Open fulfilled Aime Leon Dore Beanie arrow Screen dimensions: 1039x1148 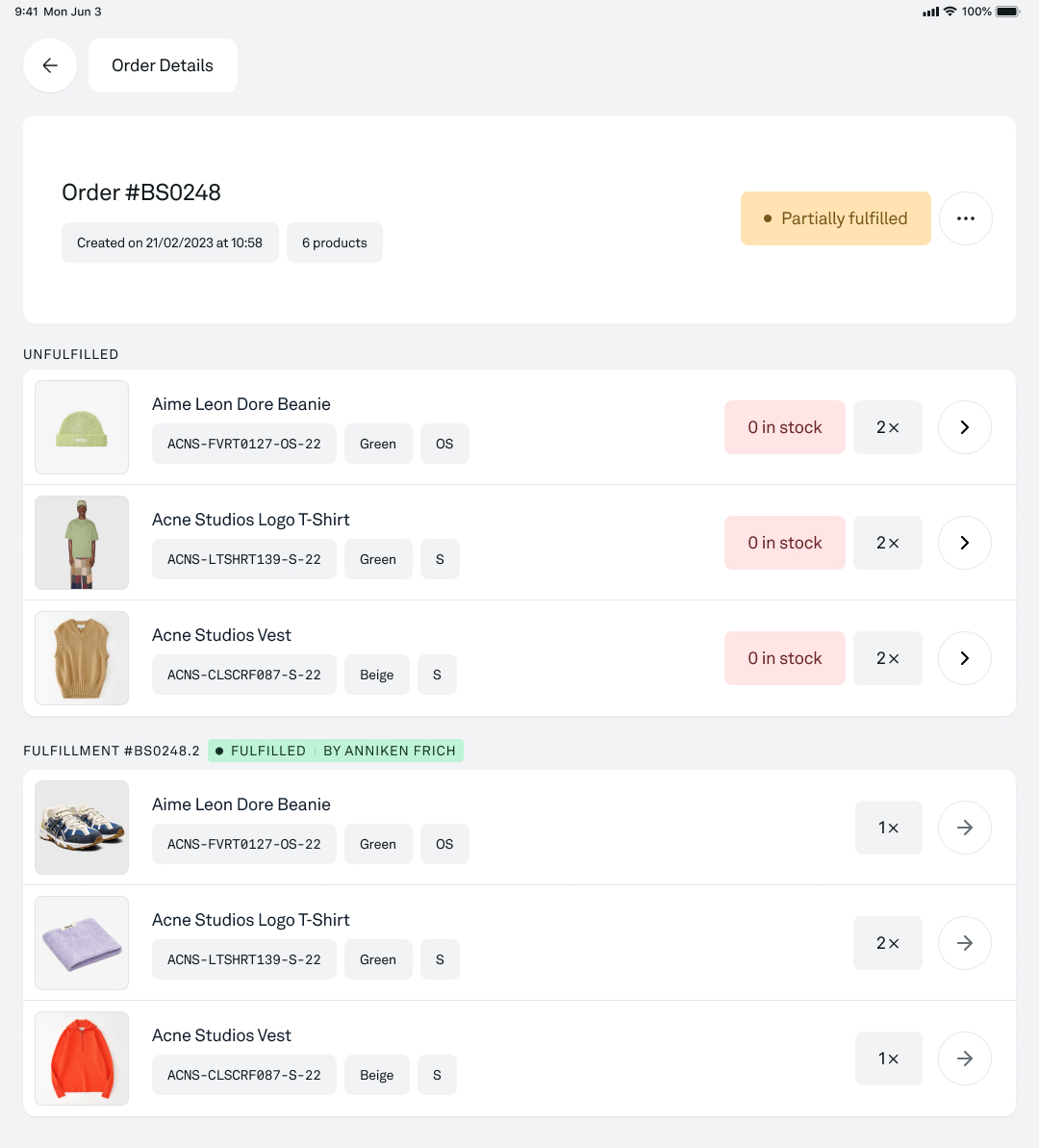[x=964, y=828]
